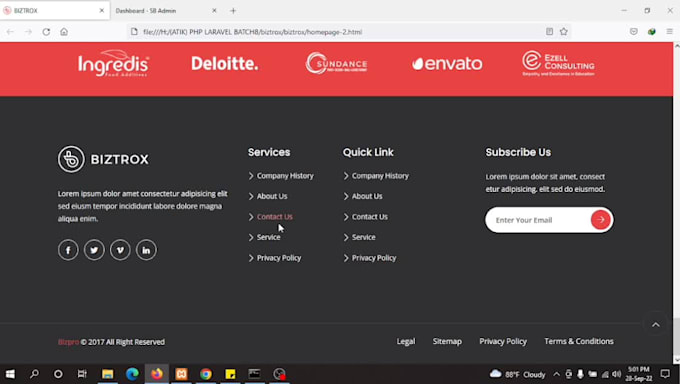Open the terminal app on taskbar
Screen dimensions: 680x384
pyautogui.click(x=255, y=374)
